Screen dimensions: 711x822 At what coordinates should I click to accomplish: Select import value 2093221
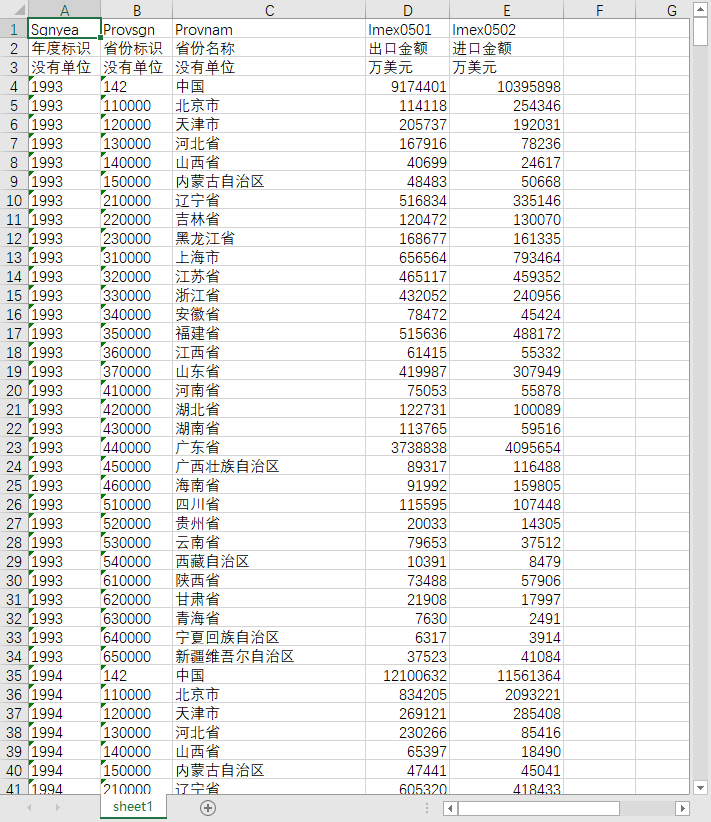pyautogui.click(x=507, y=695)
